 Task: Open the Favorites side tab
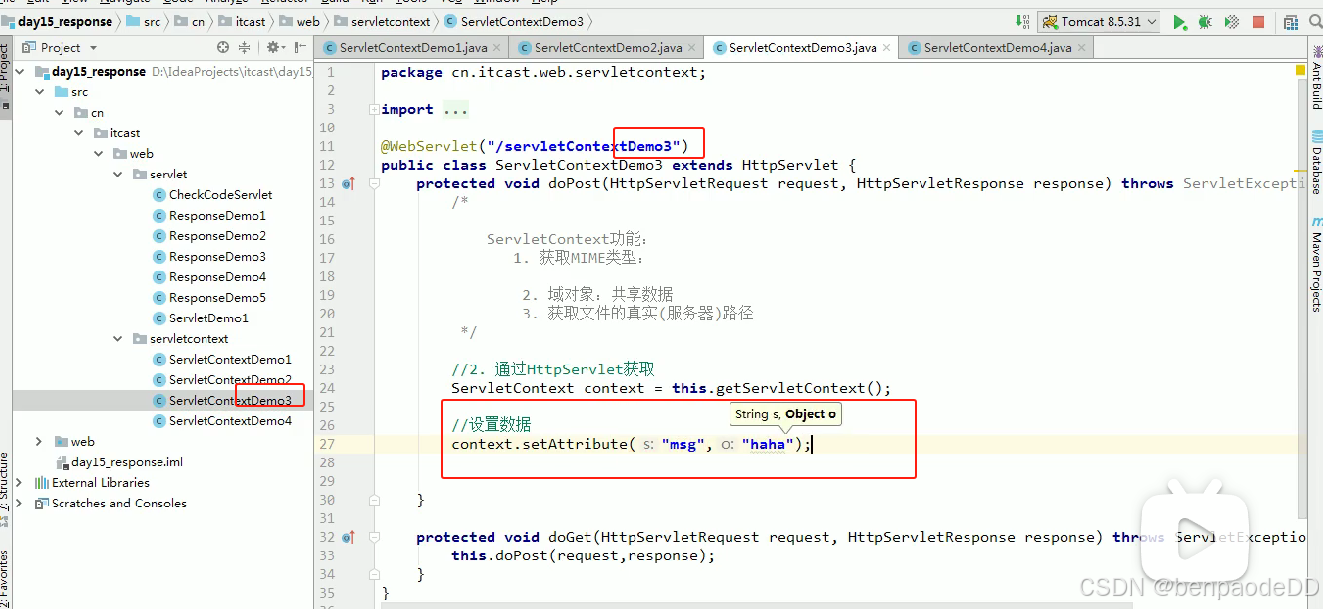pos(5,581)
